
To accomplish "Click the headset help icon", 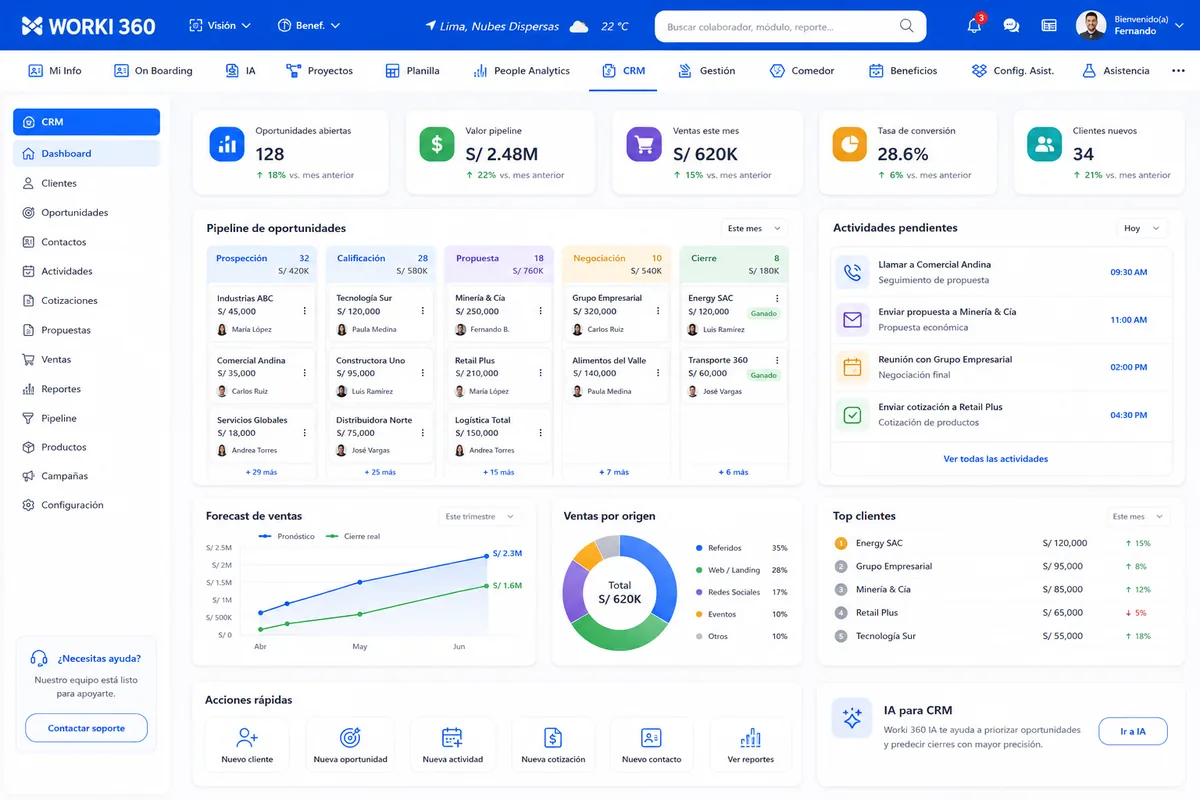I will point(39,658).
